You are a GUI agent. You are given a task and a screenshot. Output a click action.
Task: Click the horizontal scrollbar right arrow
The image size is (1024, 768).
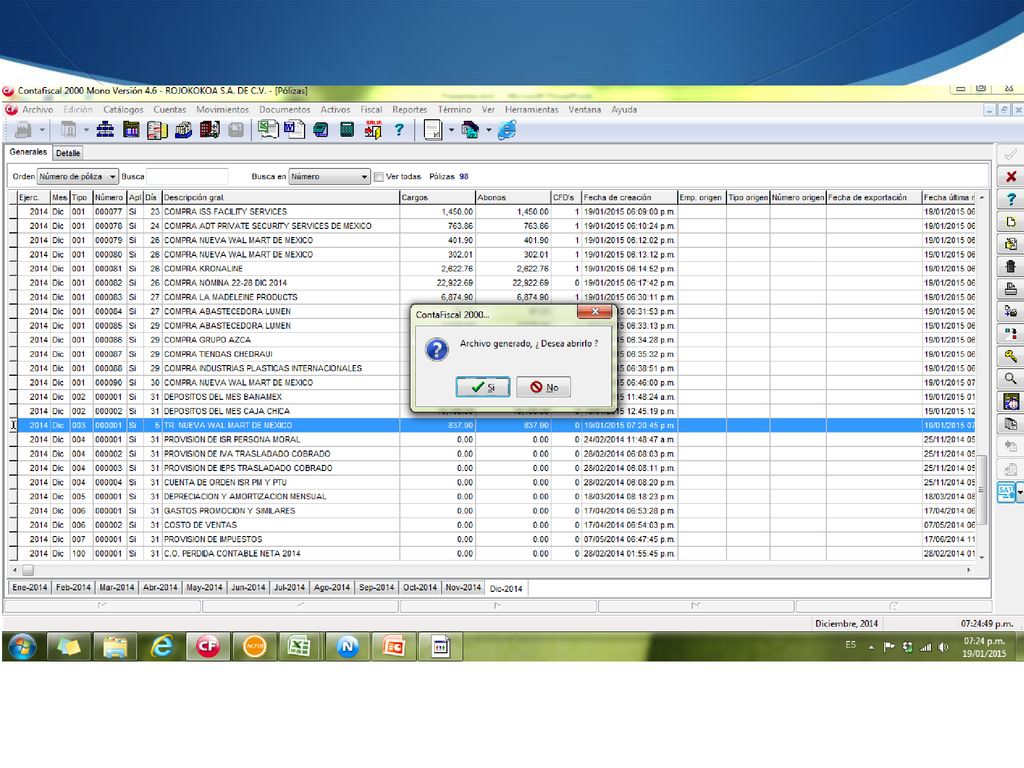pos(969,570)
